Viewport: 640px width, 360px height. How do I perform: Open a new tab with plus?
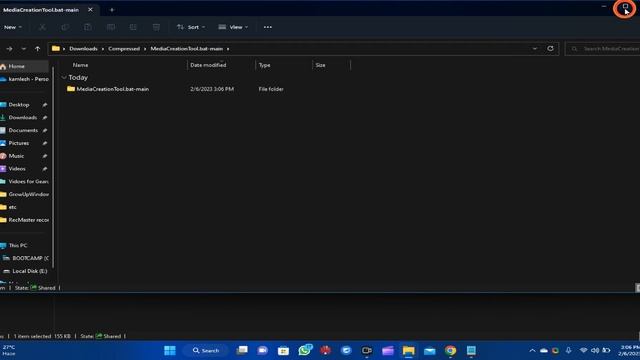coord(112,10)
